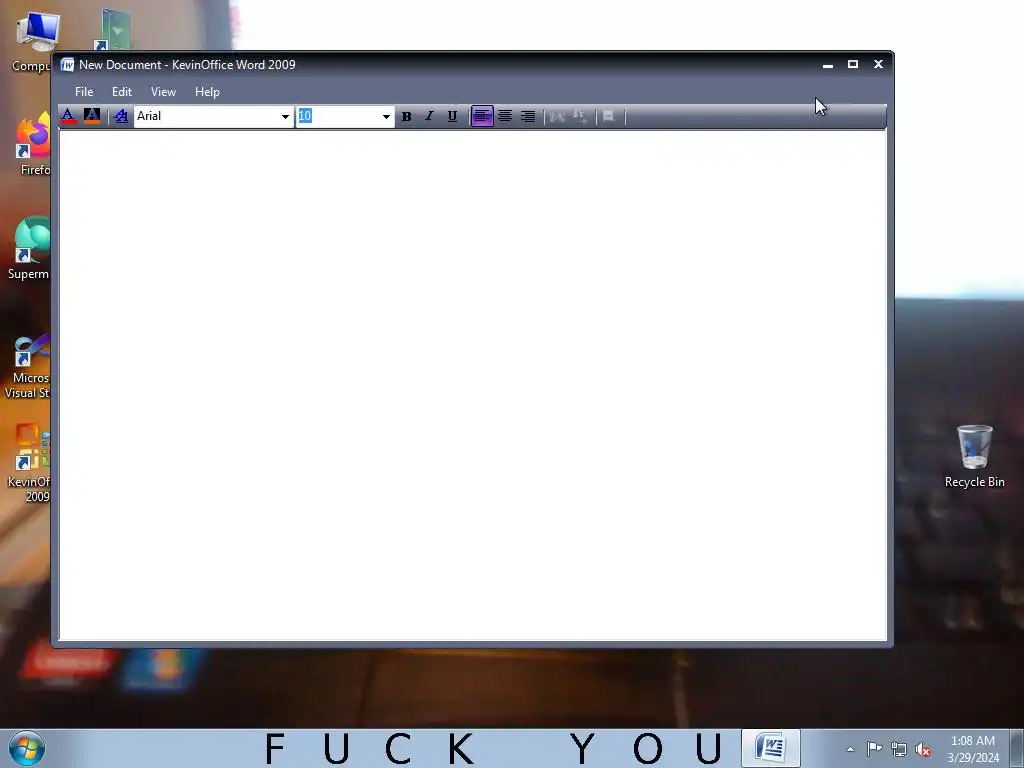Viewport: 1024px width, 768px height.
Task: Open the Windows Start menu orb
Action: point(27,748)
